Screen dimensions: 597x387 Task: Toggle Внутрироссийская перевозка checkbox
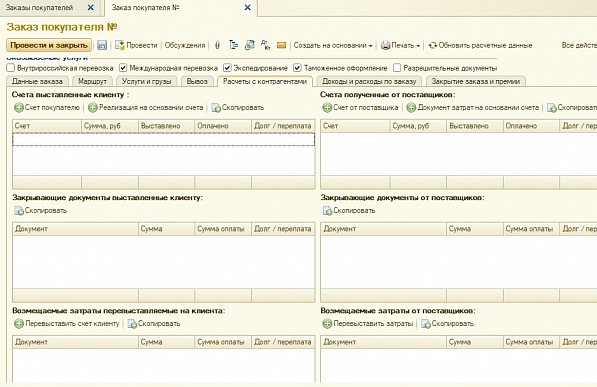click(11, 68)
